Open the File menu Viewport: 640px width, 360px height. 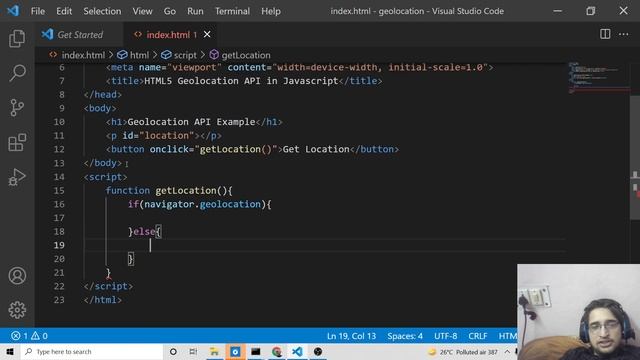pyautogui.click(x=38, y=11)
